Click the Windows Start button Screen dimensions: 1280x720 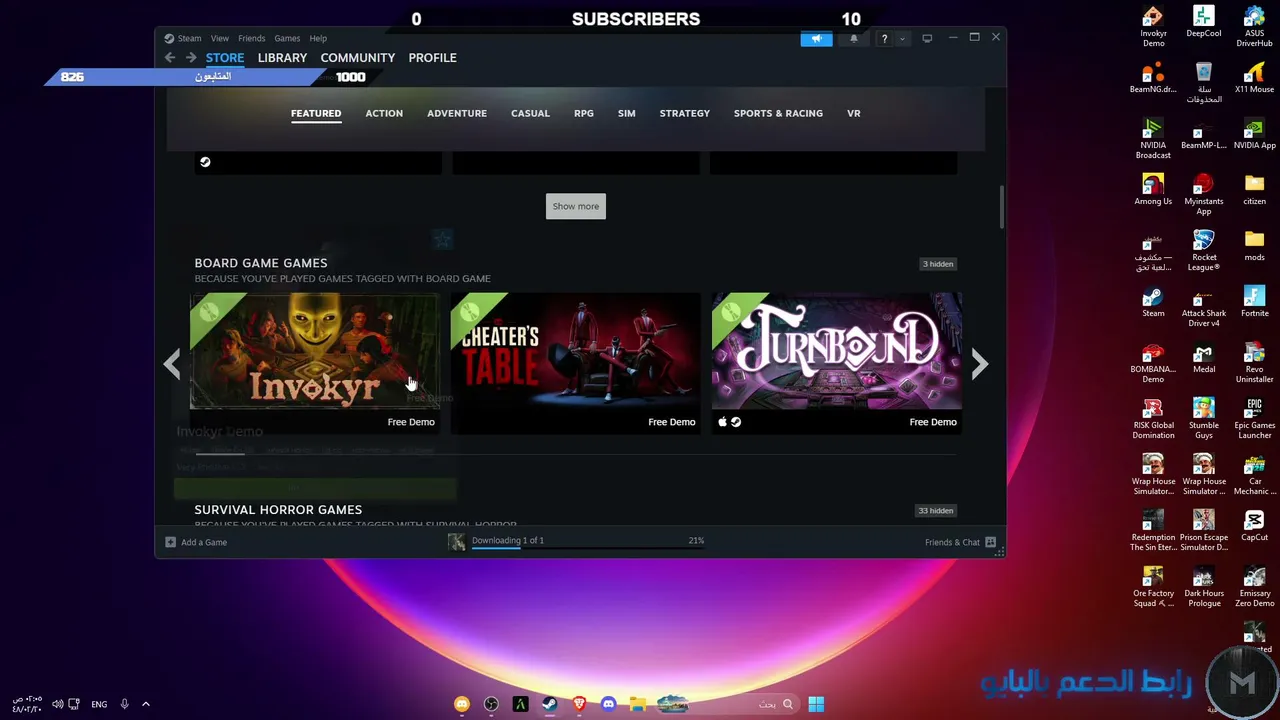click(x=816, y=704)
